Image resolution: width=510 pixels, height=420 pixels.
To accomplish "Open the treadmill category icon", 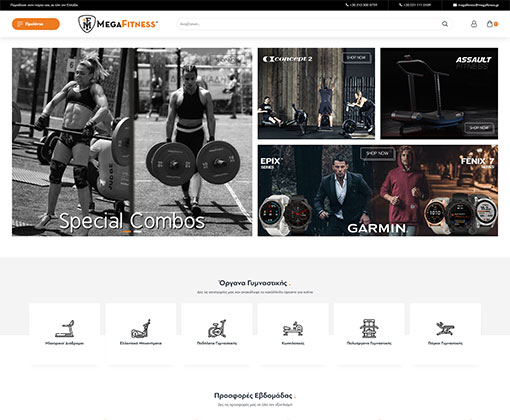I will [x=65, y=328].
